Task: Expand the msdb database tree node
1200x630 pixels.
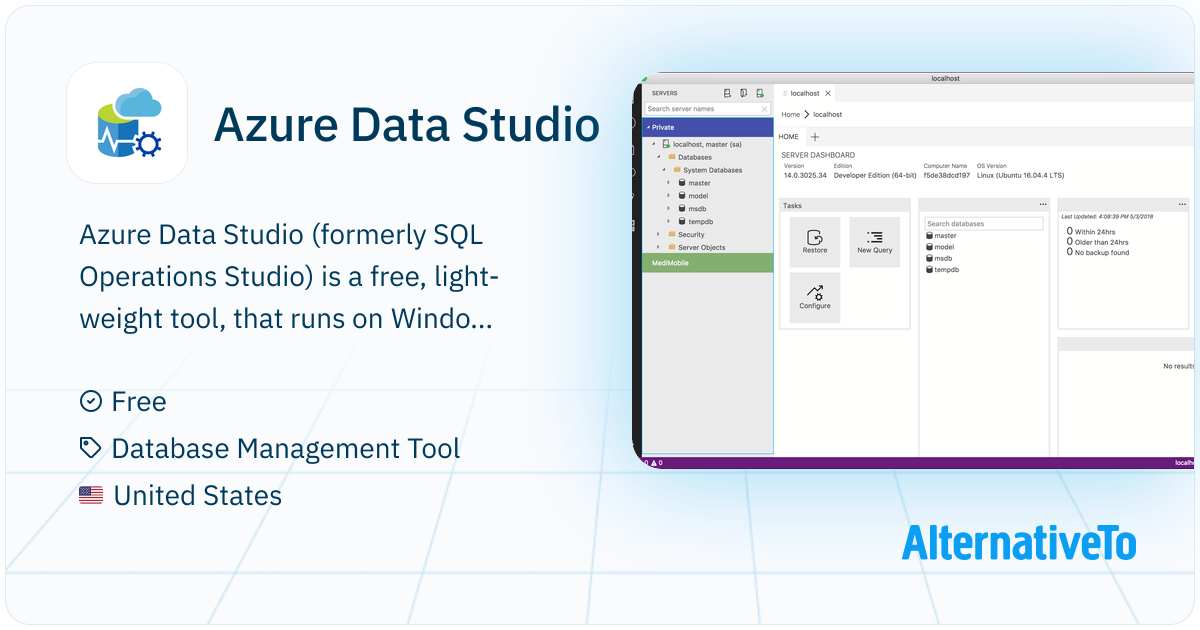Action: [x=669, y=209]
